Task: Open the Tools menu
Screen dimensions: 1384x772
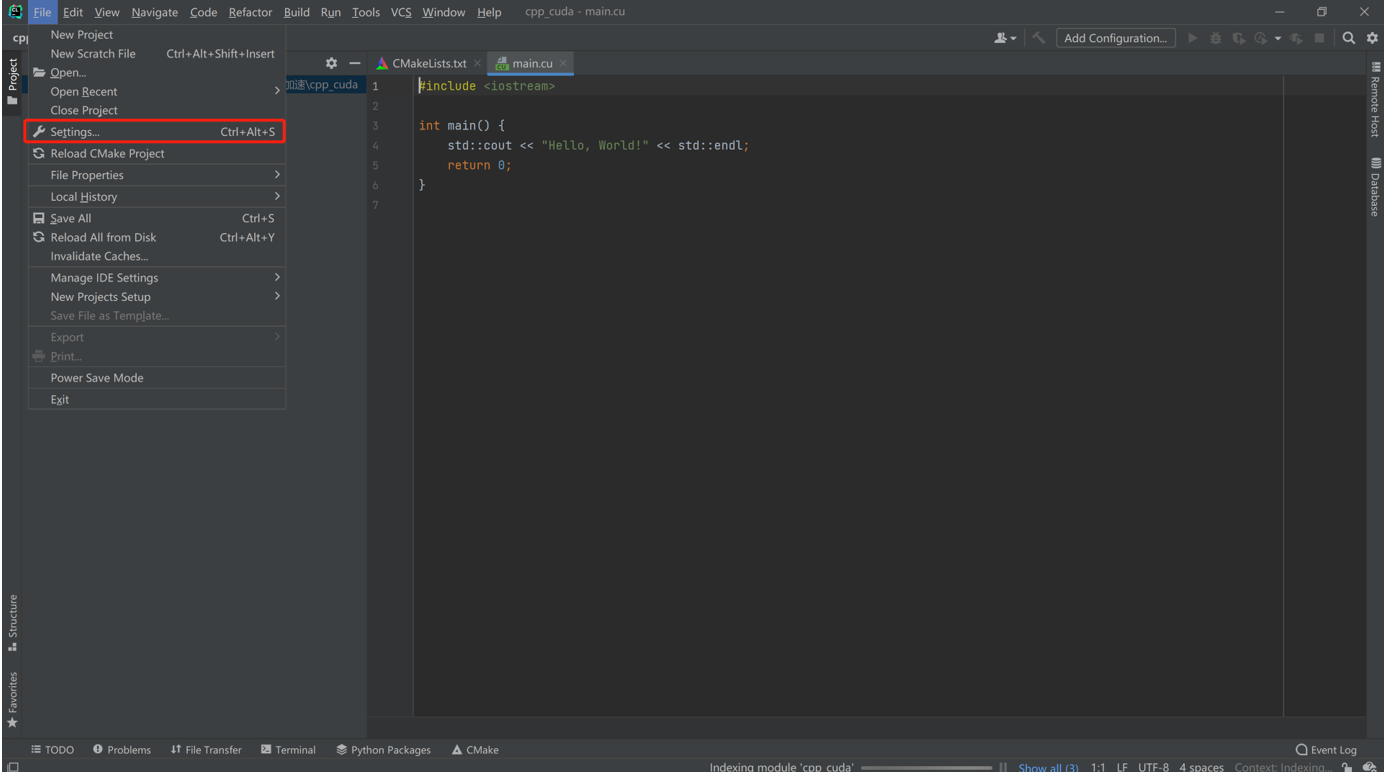Action: pos(366,12)
